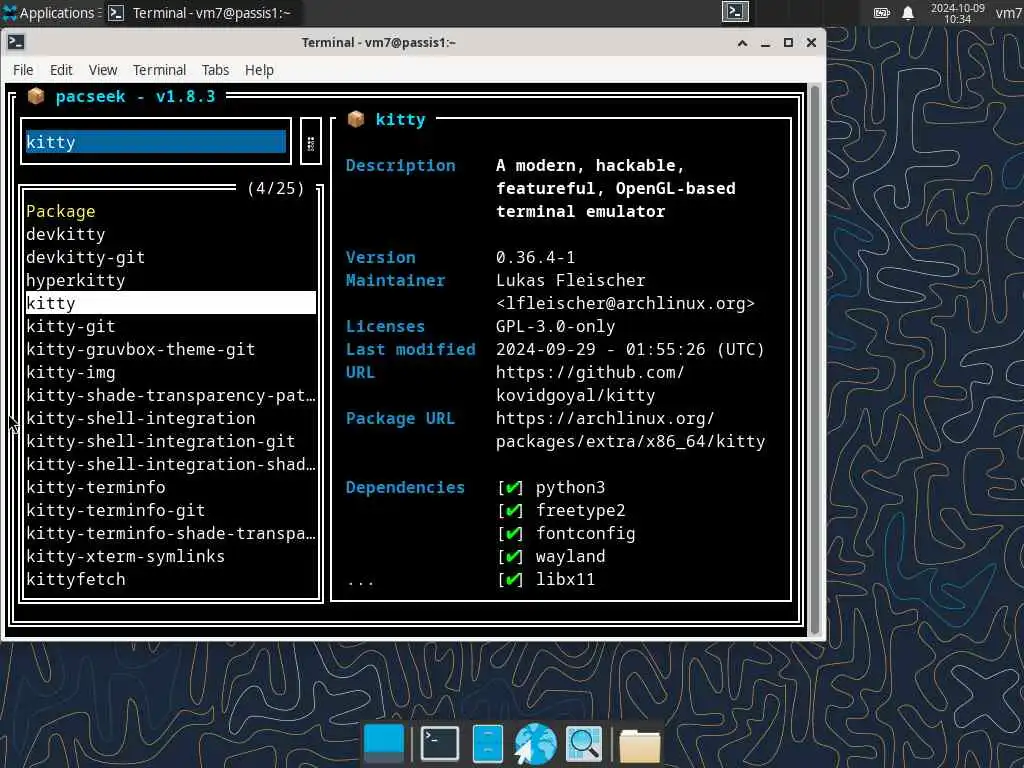Open the View menu
This screenshot has height=768, width=1024.
coord(103,70)
